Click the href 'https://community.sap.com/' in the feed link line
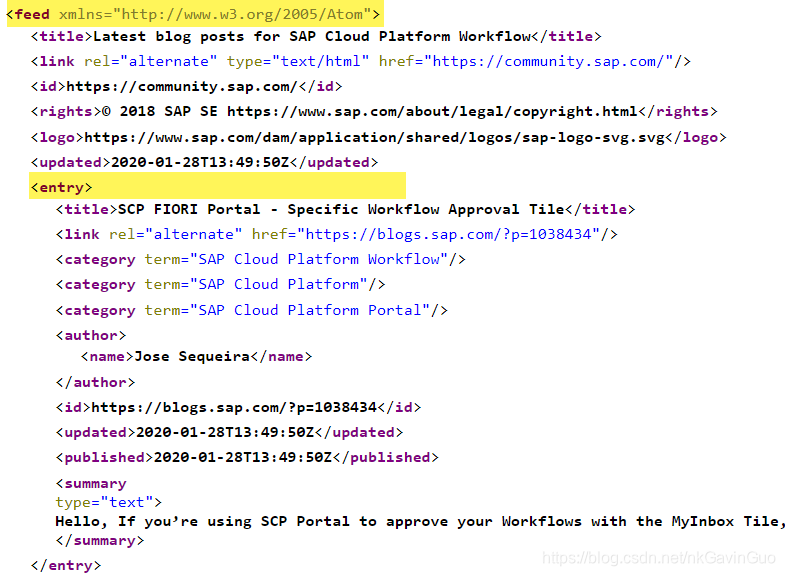This screenshot has height=576, width=785. (x=549, y=62)
